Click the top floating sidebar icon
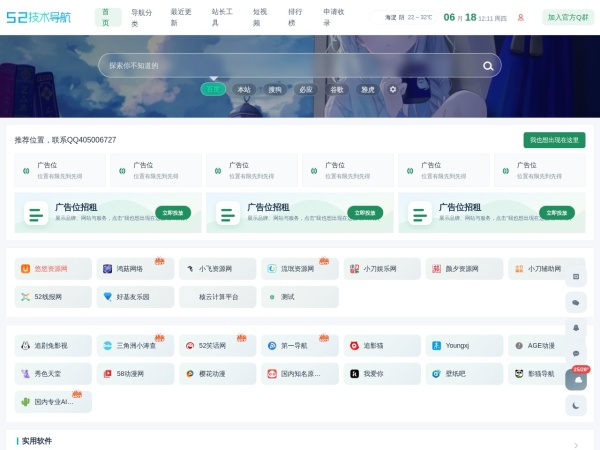Viewport: 600px width, 450px height. [576, 276]
